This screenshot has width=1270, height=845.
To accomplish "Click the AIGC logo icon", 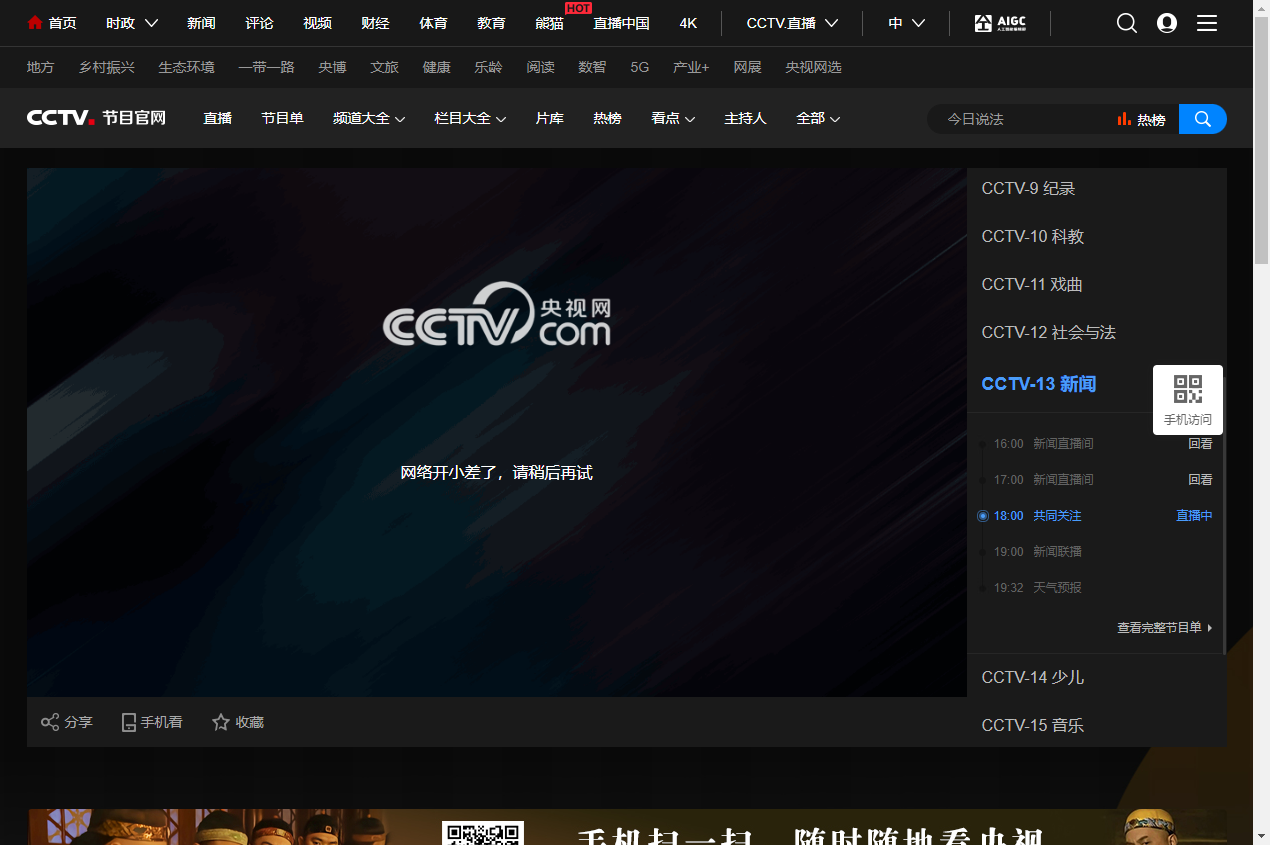I will 1000,23.
